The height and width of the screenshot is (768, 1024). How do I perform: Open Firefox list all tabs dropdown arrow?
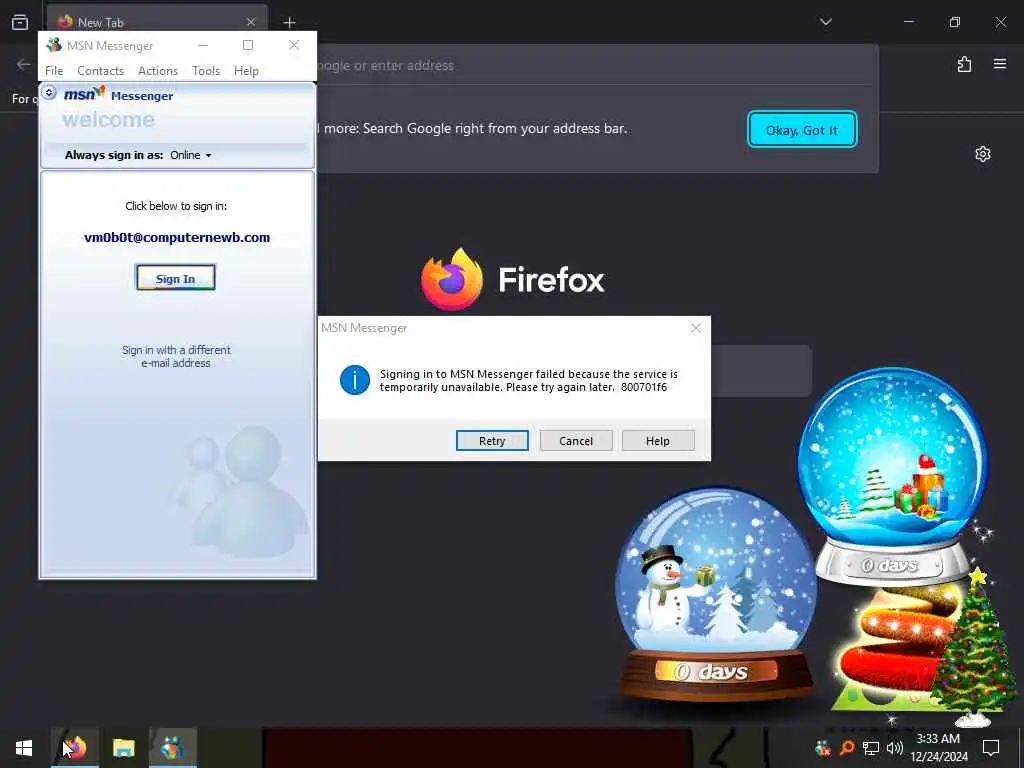point(825,22)
